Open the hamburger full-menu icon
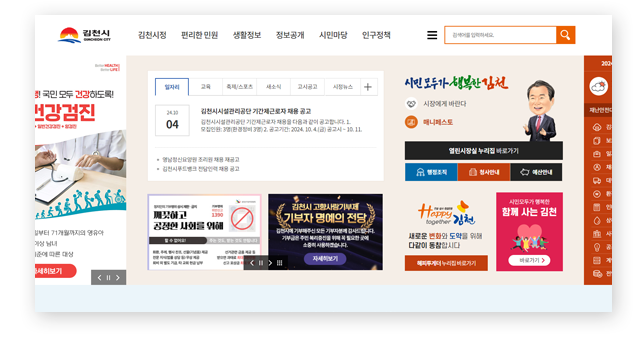The height and width of the screenshot is (362, 640). pyautogui.click(x=432, y=35)
